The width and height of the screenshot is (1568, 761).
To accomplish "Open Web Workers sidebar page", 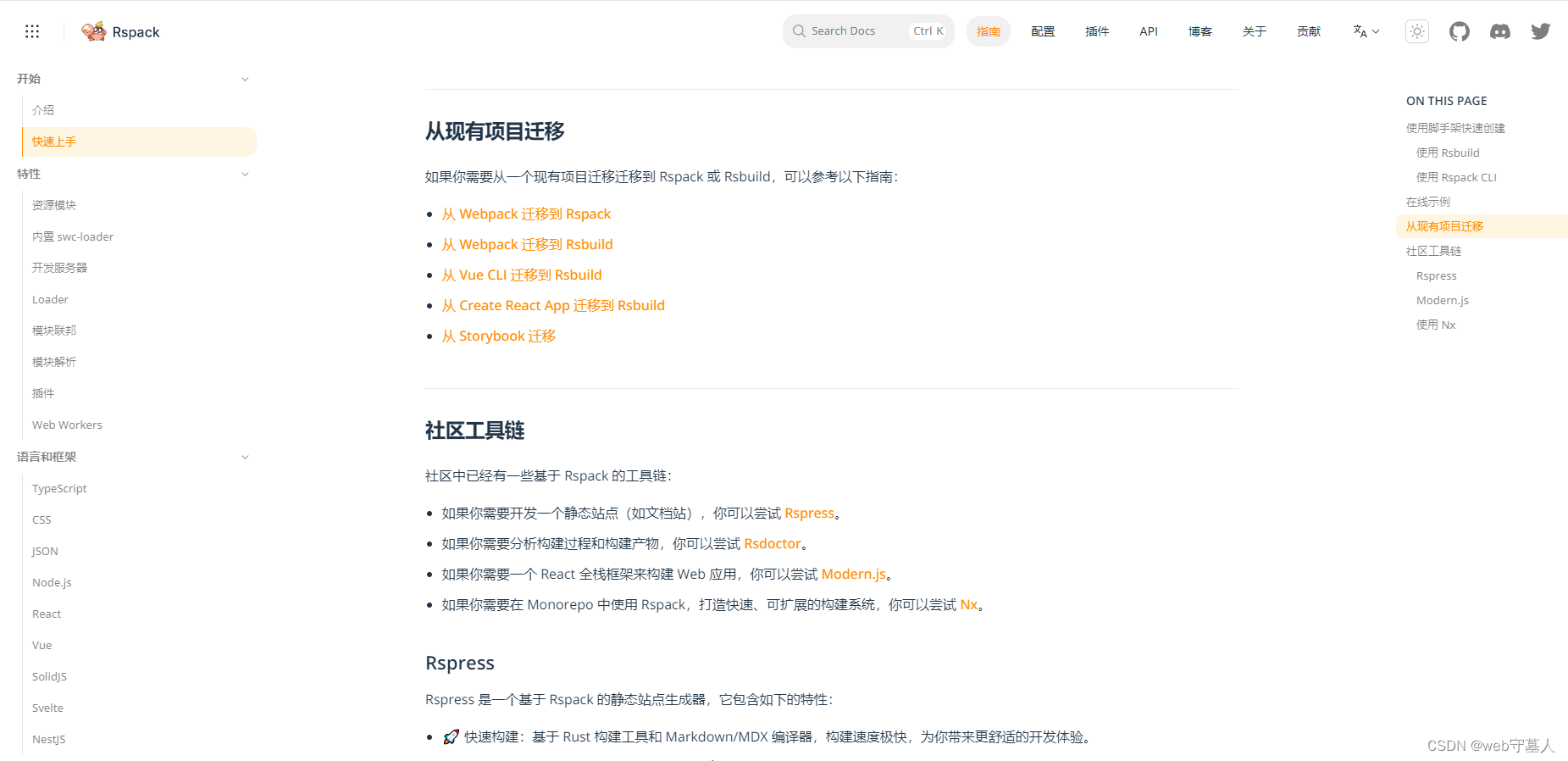I will pos(67,425).
